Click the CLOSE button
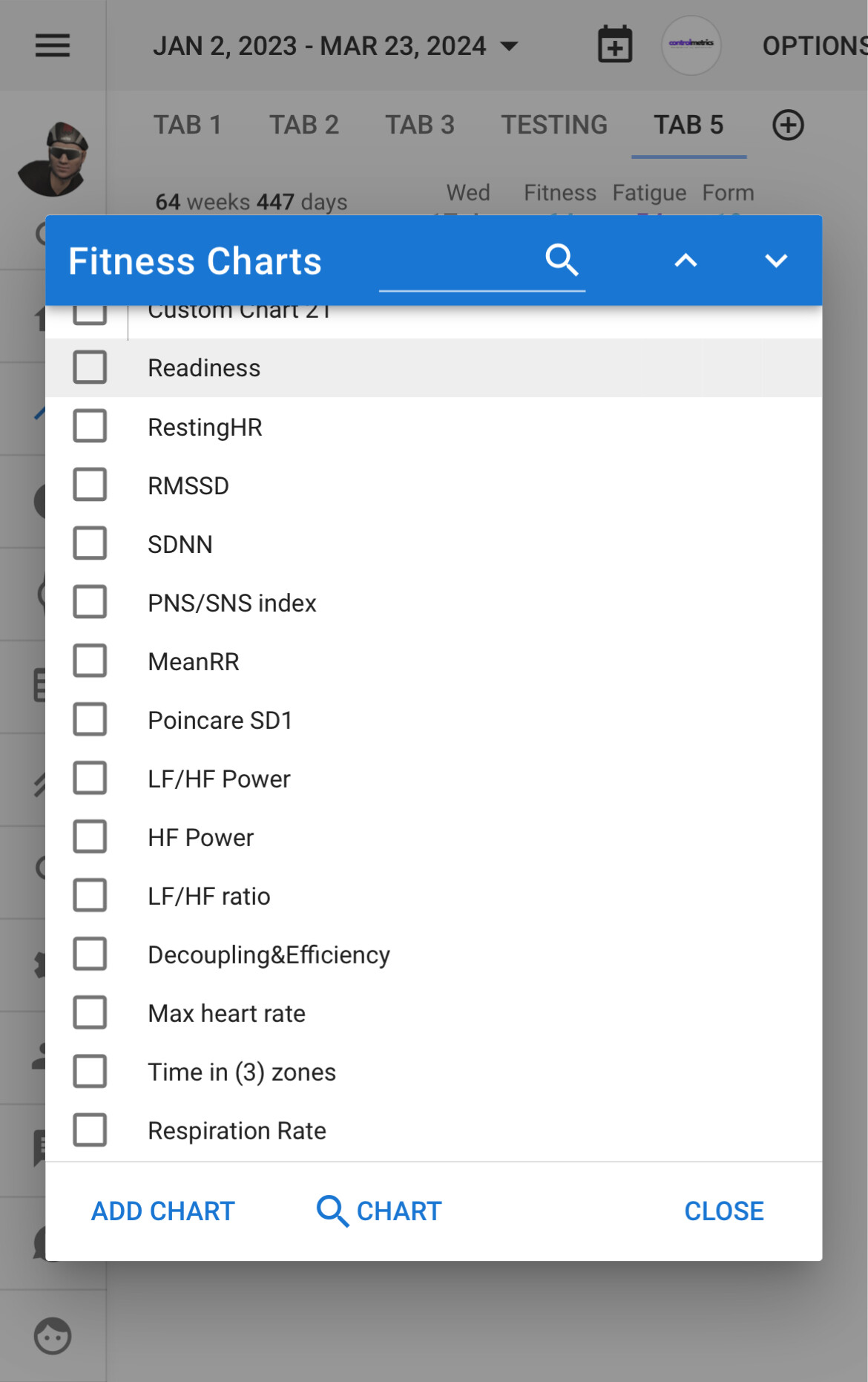 pyautogui.click(x=724, y=1211)
